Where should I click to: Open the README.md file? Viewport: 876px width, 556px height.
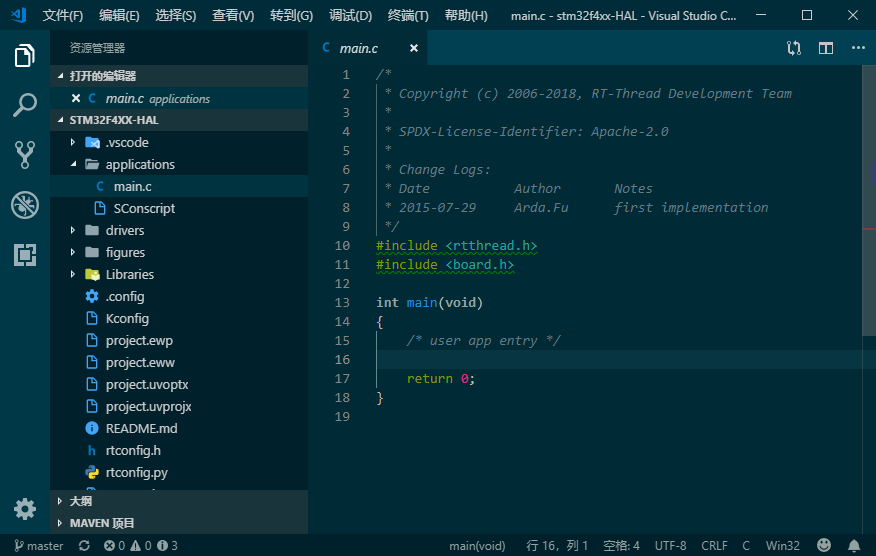(x=179, y=428)
